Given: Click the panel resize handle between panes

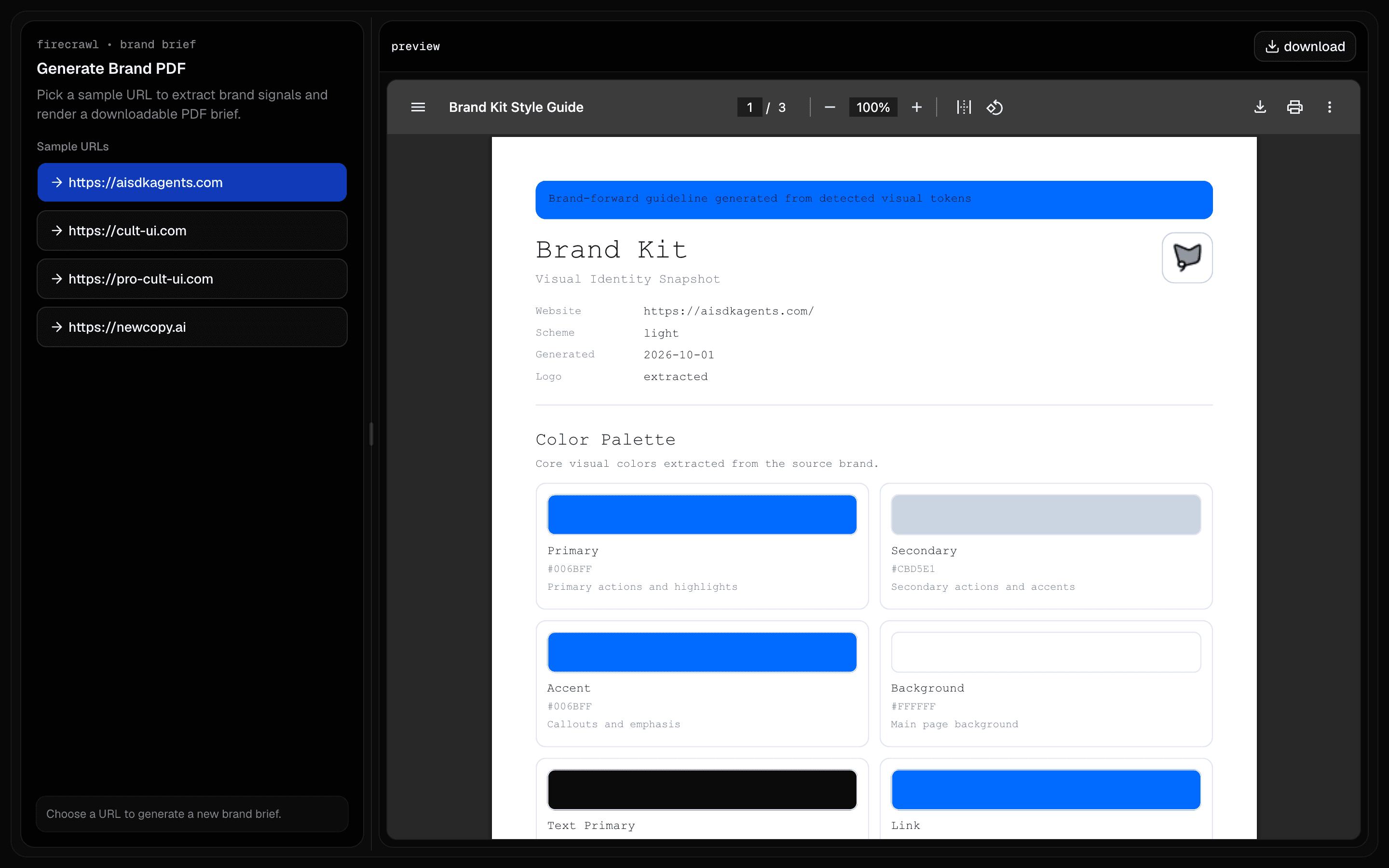Looking at the screenshot, I should click(x=371, y=434).
